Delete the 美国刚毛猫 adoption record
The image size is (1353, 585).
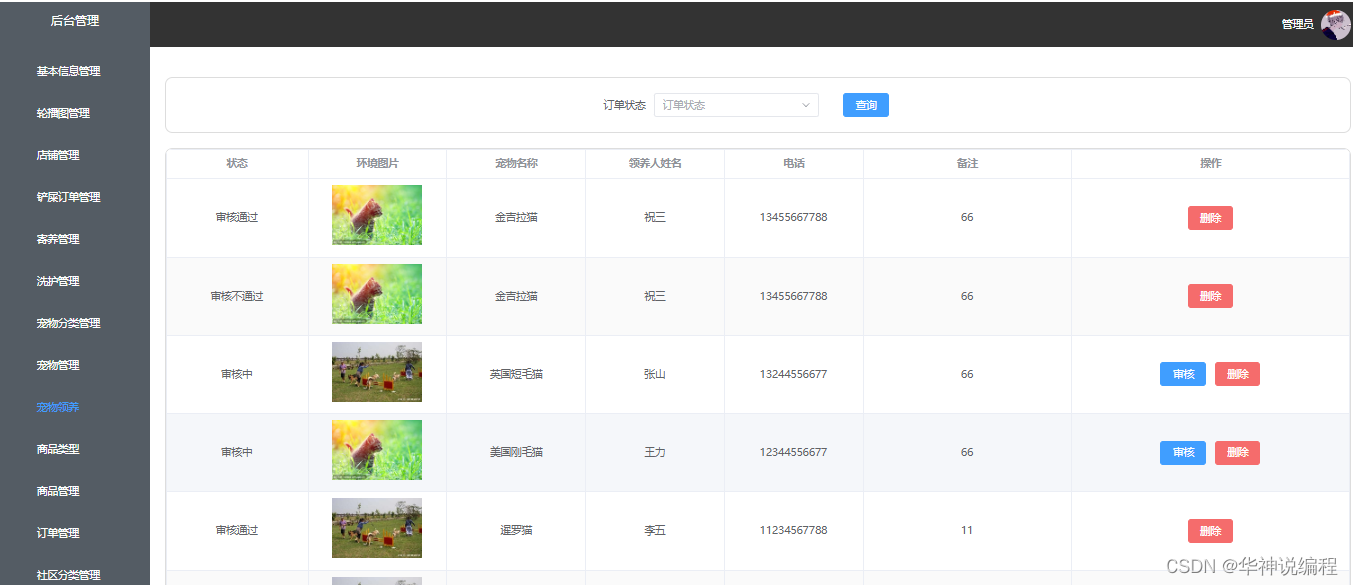pyautogui.click(x=1237, y=453)
